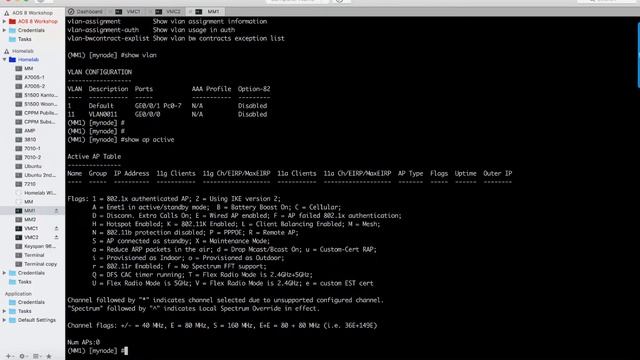
Task: Click the '#show ap active' command text
Action: pyautogui.click(x=147, y=140)
